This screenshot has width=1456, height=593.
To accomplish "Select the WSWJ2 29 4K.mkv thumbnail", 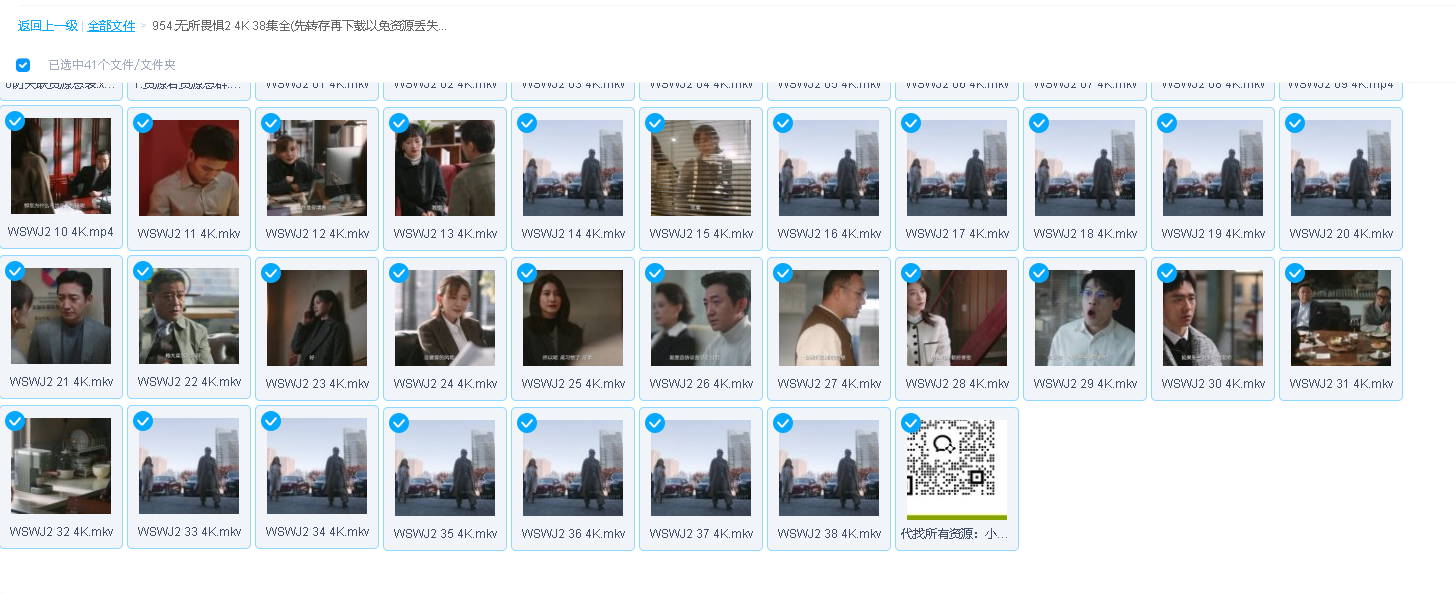I will pyautogui.click(x=1085, y=318).
